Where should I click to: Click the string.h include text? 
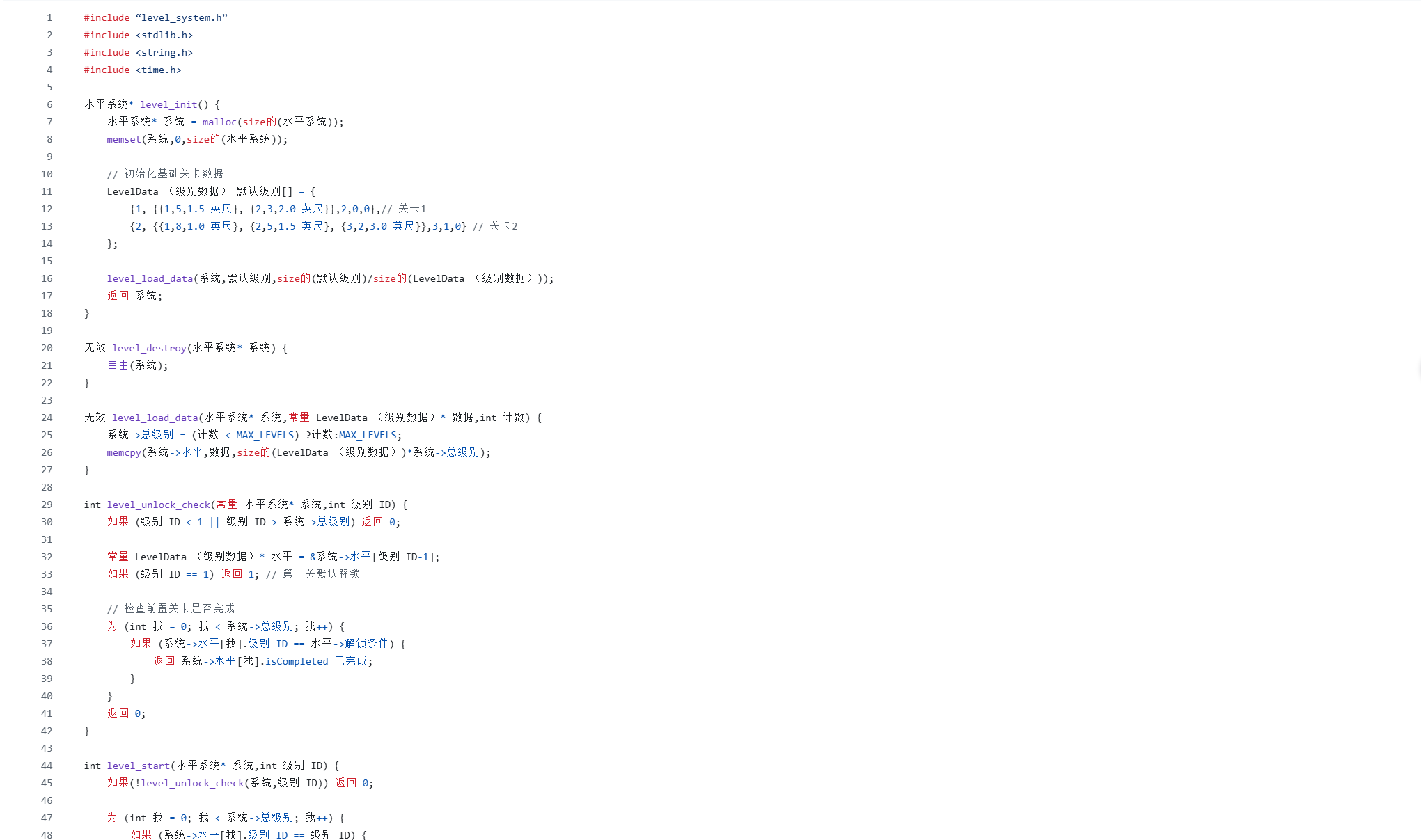[x=164, y=52]
